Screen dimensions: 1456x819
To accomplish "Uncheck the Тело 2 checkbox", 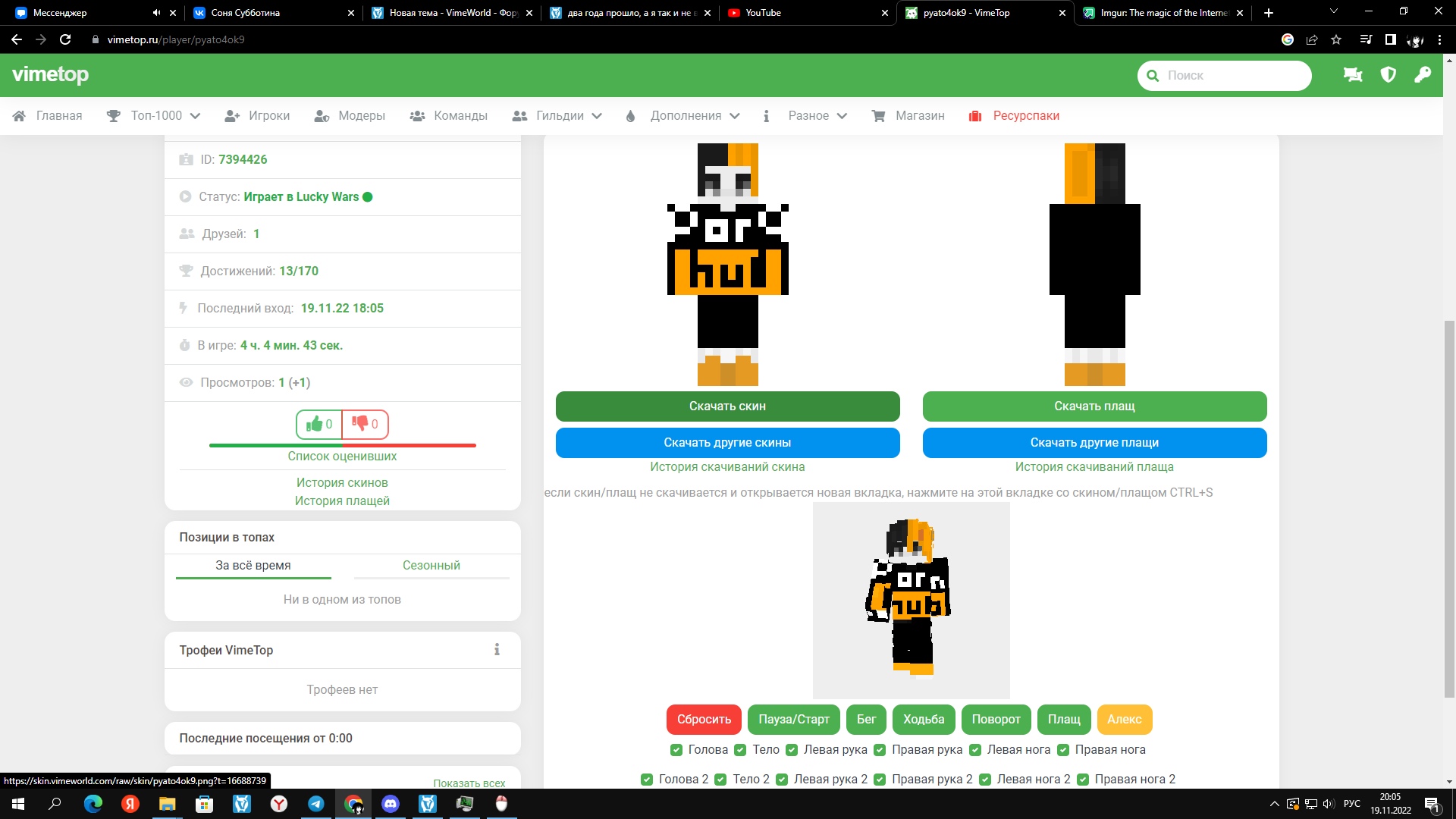I will (720, 780).
